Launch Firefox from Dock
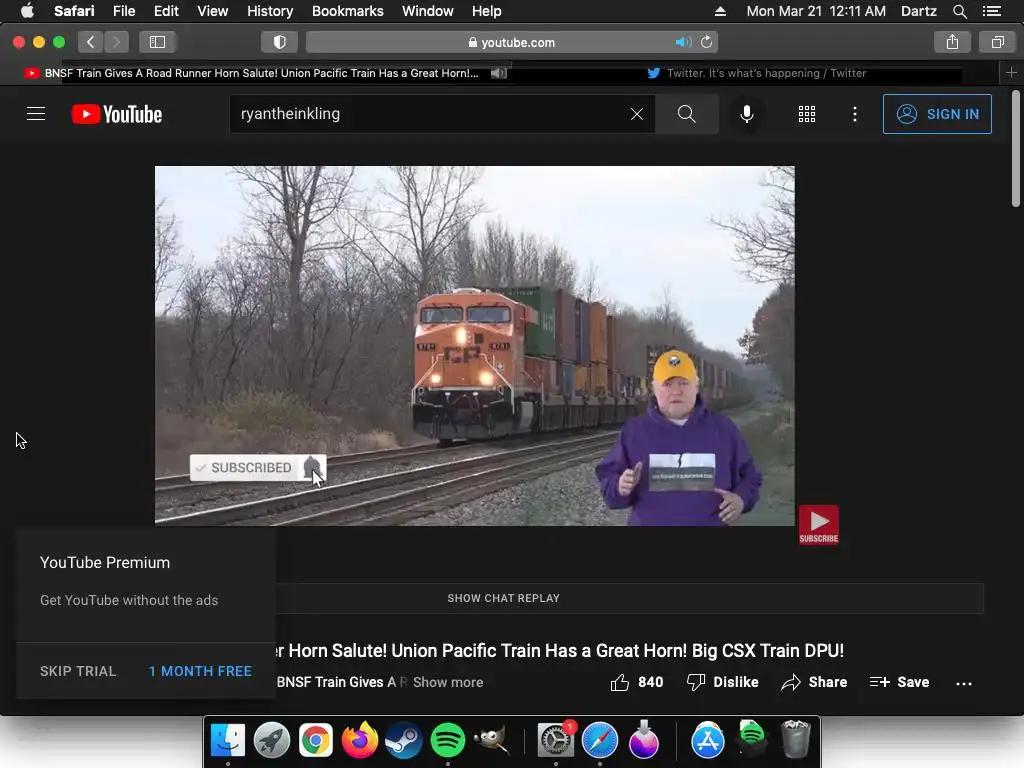Image resolution: width=1024 pixels, height=768 pixels. (360, 740)
